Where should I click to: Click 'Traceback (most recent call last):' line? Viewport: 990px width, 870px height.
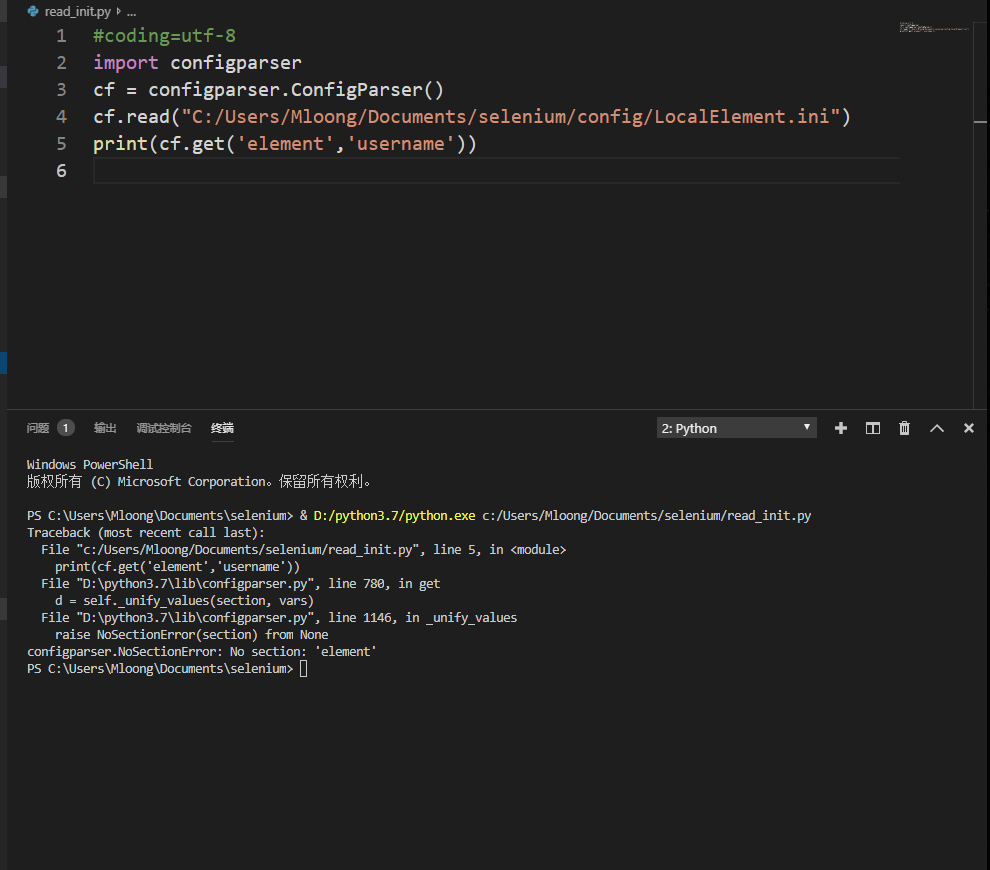pos(146,533)
